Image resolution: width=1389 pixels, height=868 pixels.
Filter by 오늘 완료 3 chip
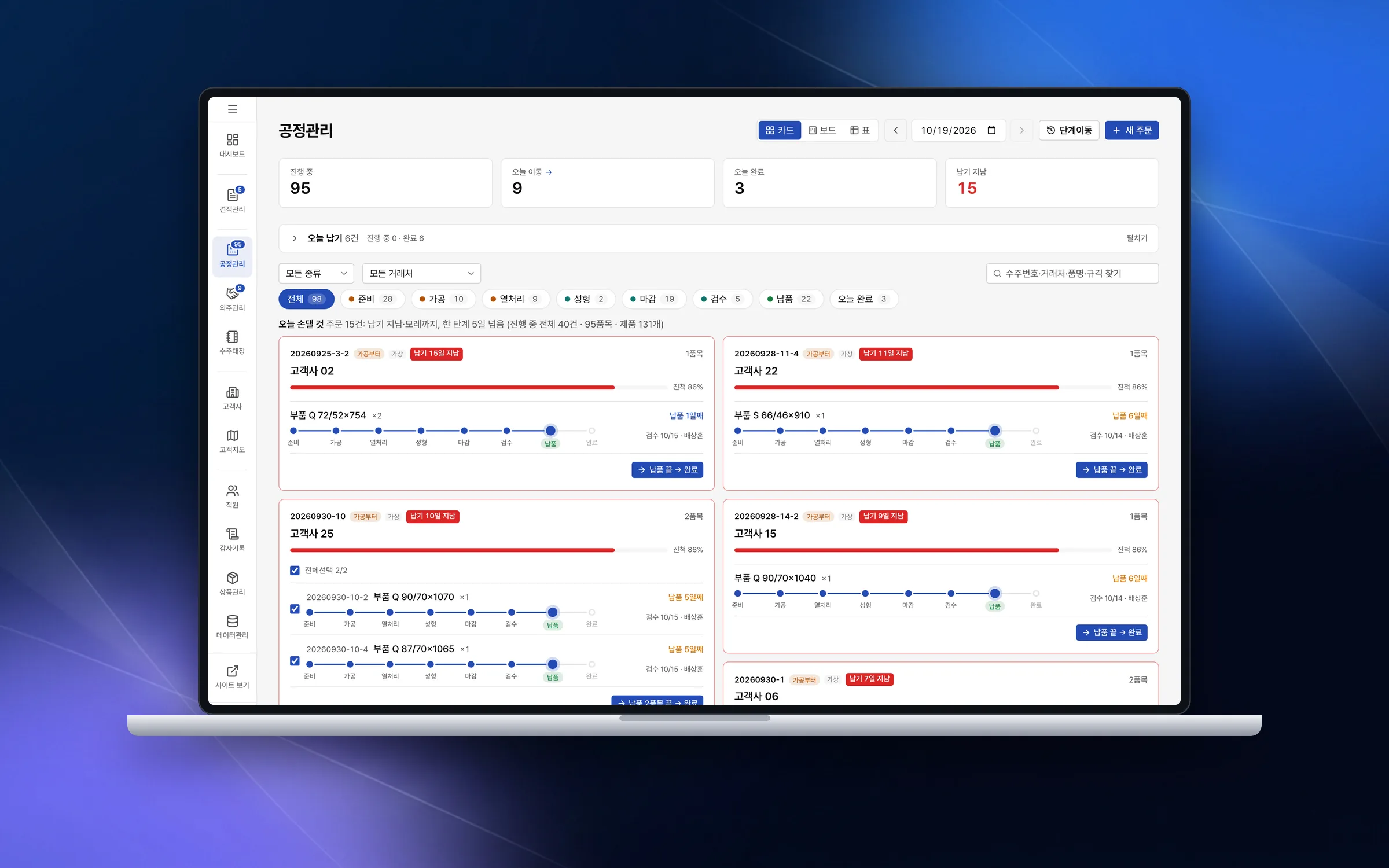point(863,299)
